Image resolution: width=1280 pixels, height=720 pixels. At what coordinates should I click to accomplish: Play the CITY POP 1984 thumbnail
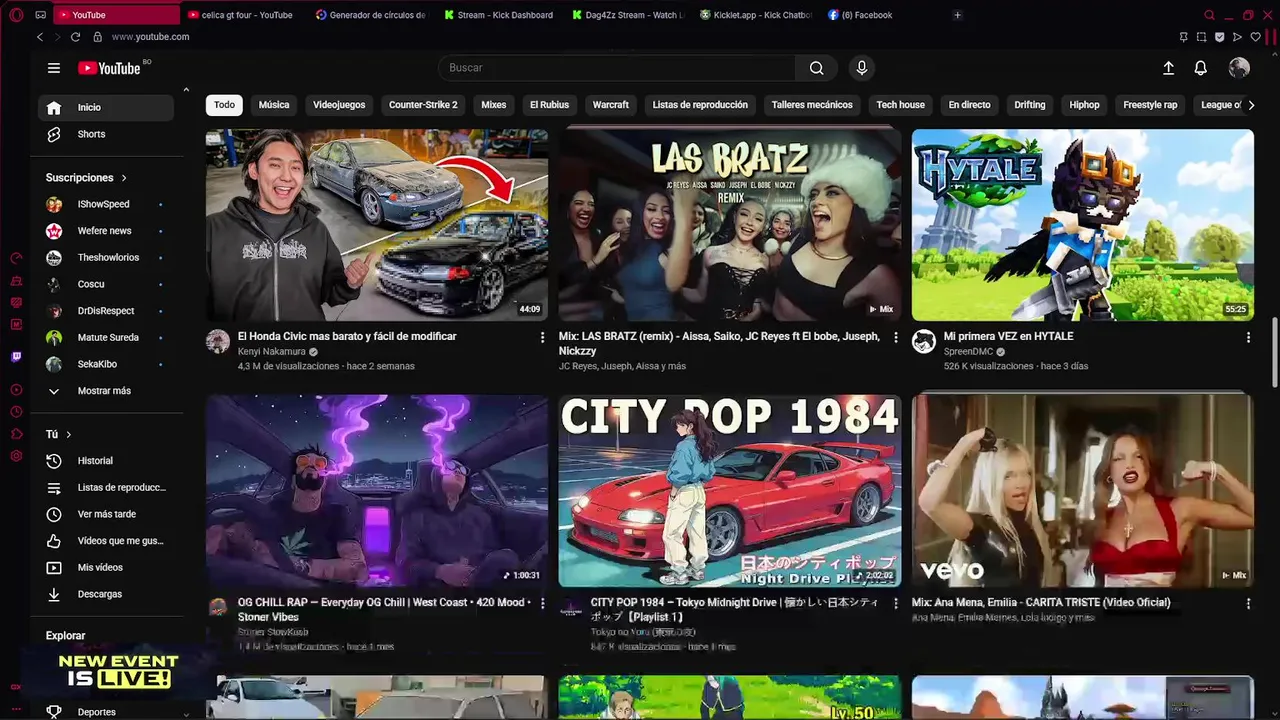(x=730, y=491)
